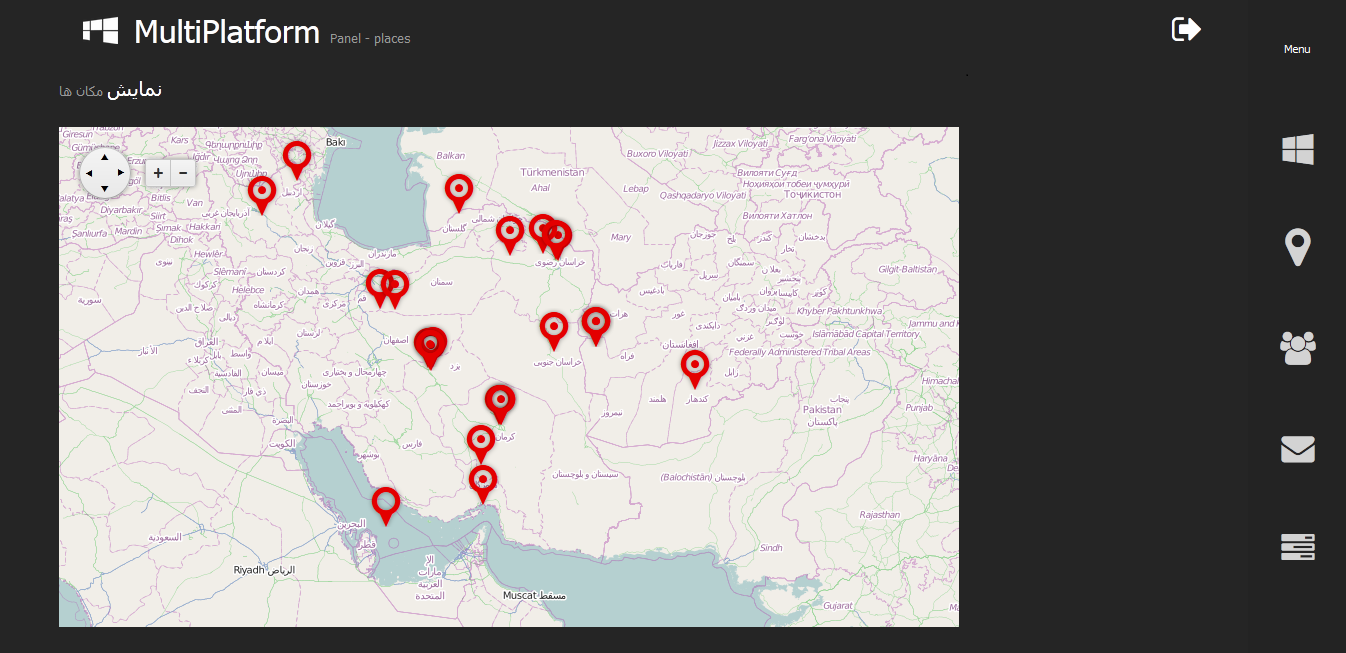Click the Muscat مسقط map label
Screen dimensions: 1346x653
tap(534, 595)
